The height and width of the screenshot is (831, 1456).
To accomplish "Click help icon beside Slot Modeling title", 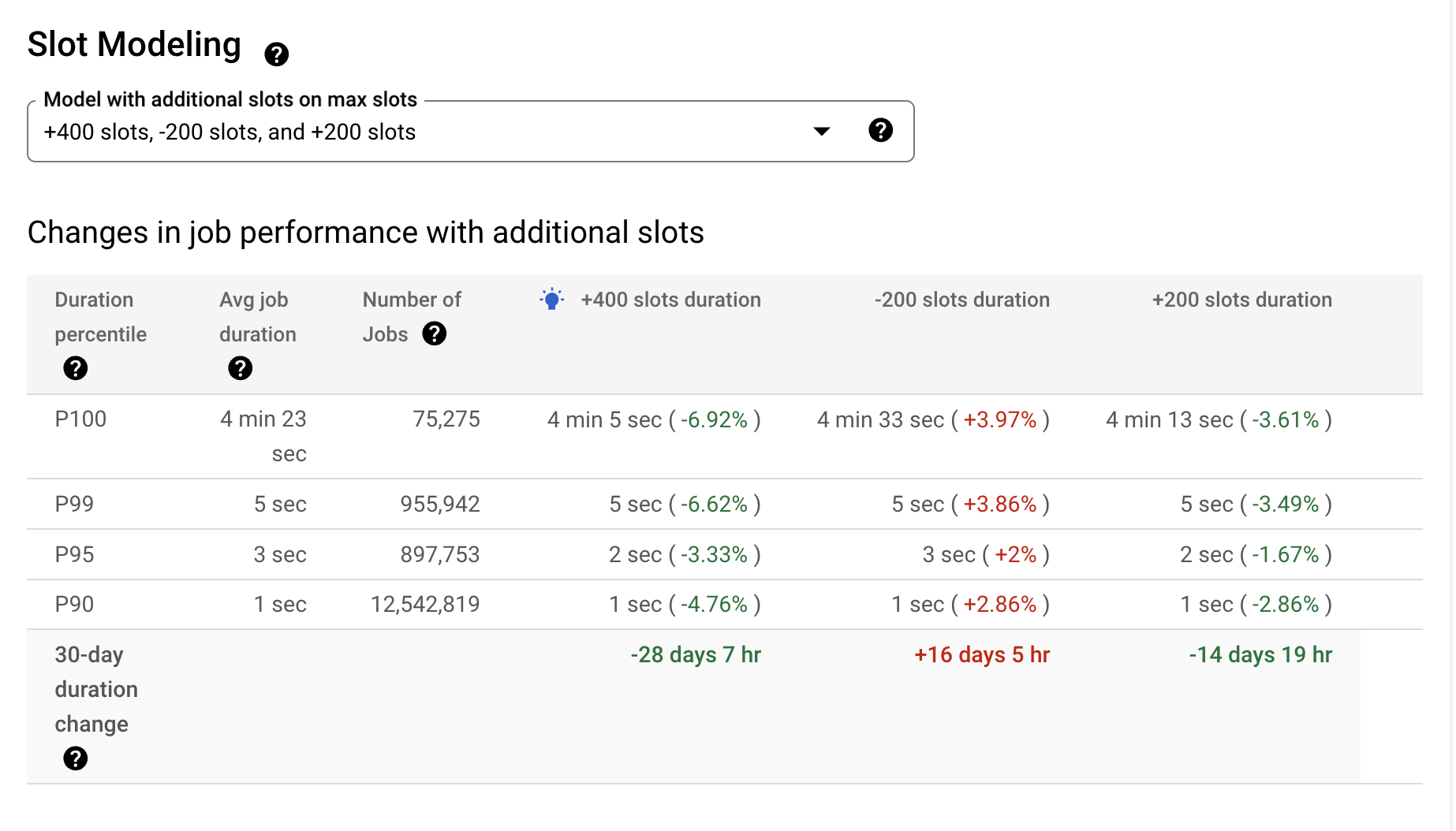I will point(276,54).
